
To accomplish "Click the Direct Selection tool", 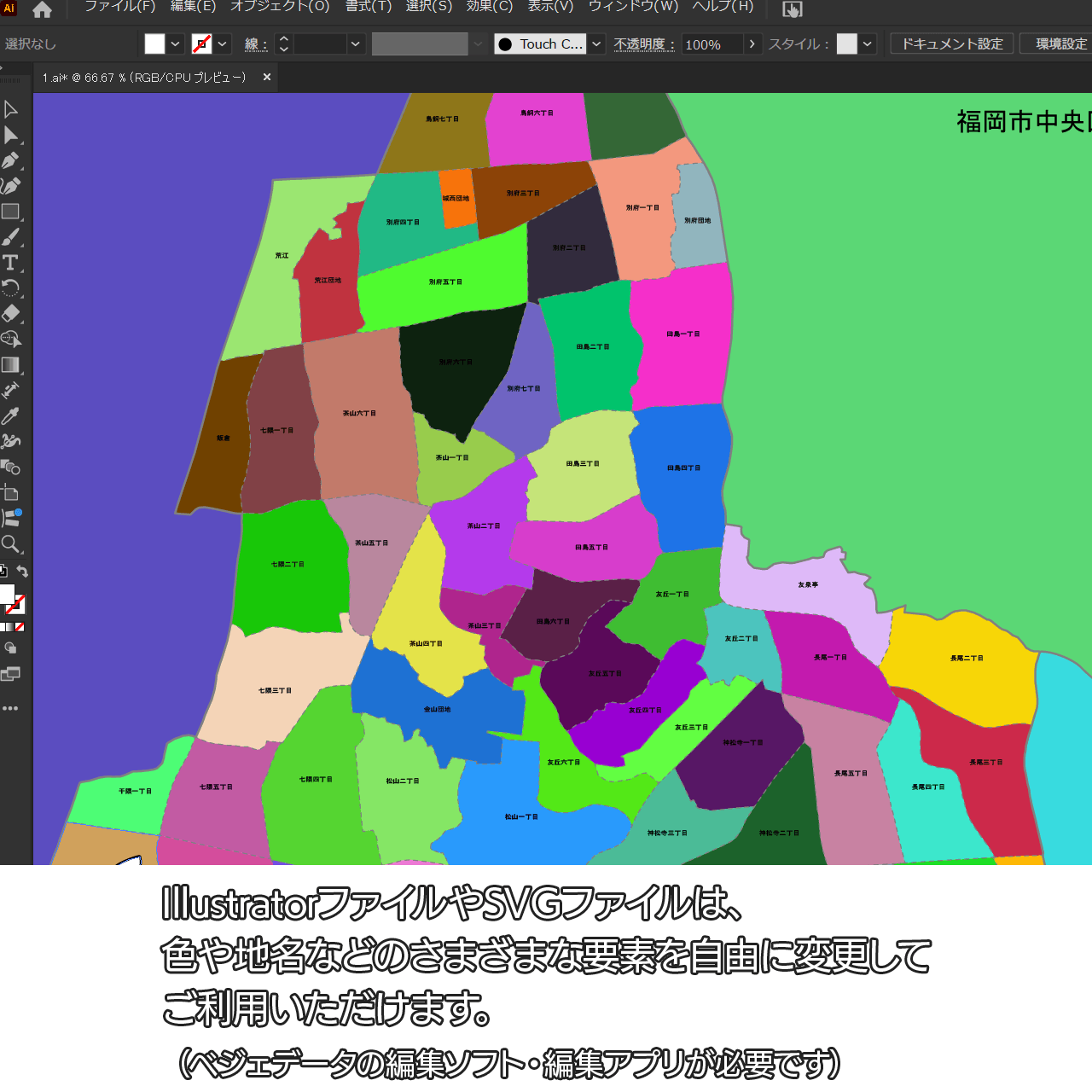I will (x=10, y=135).
